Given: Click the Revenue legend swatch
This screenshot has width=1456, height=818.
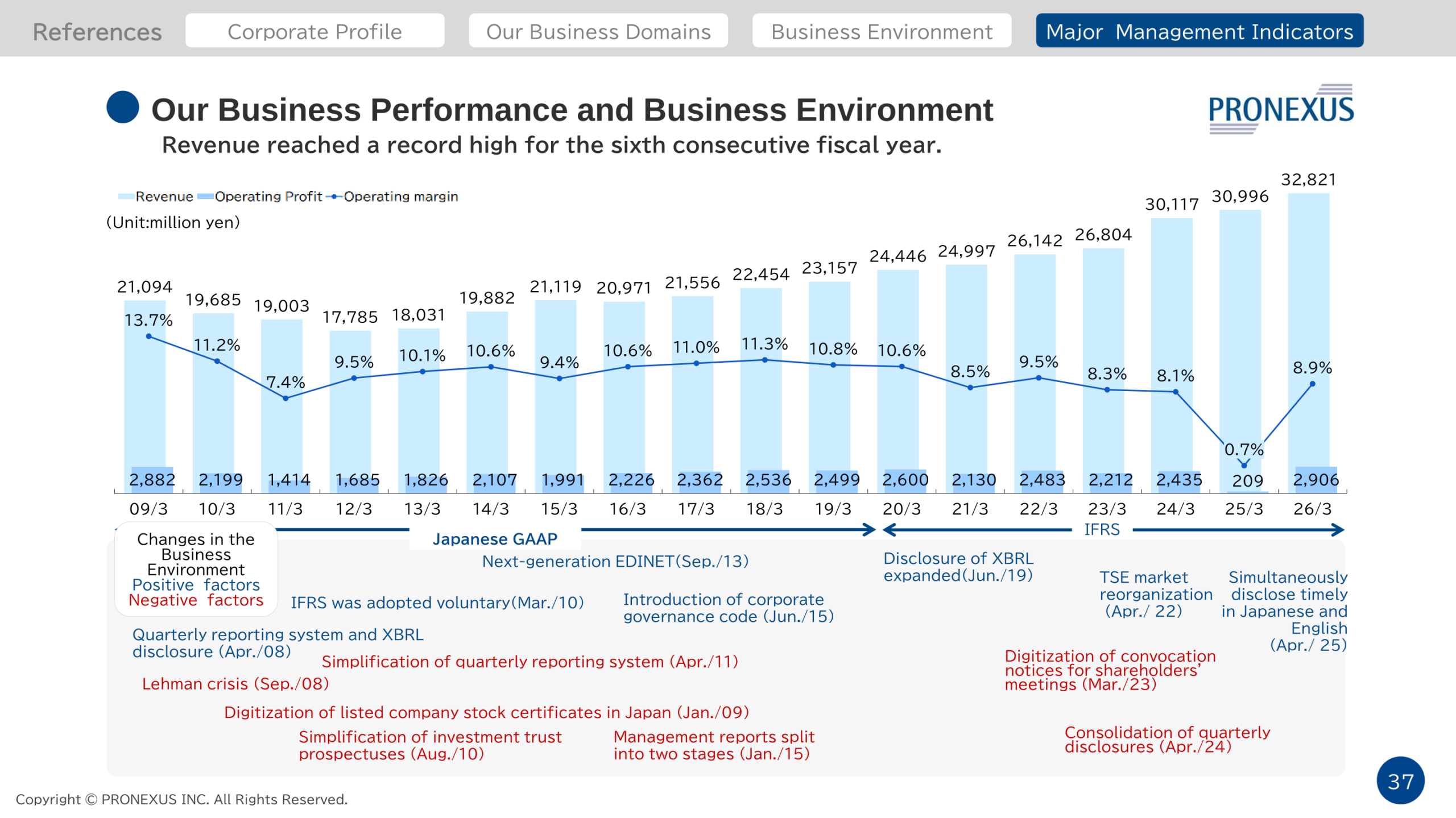Looking at the screenshot, I should tap(126, 197).
